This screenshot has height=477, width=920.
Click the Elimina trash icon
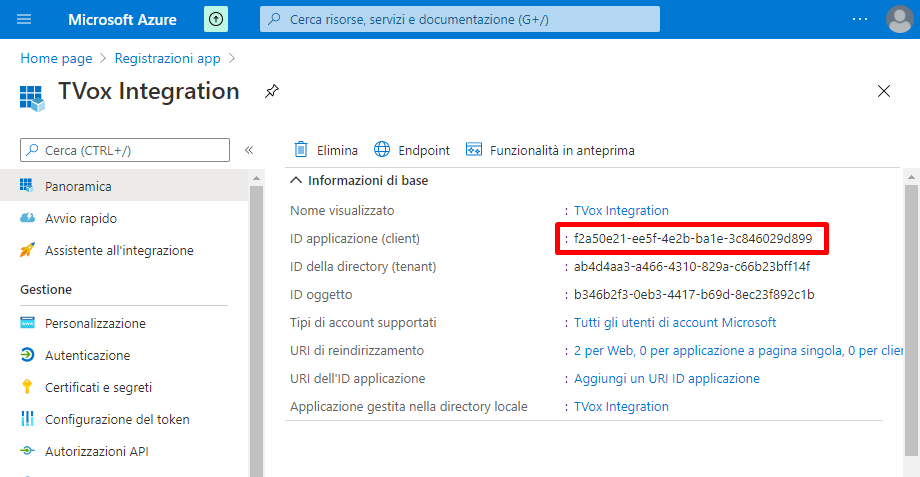pyautogui.click(x=300, y=150)
